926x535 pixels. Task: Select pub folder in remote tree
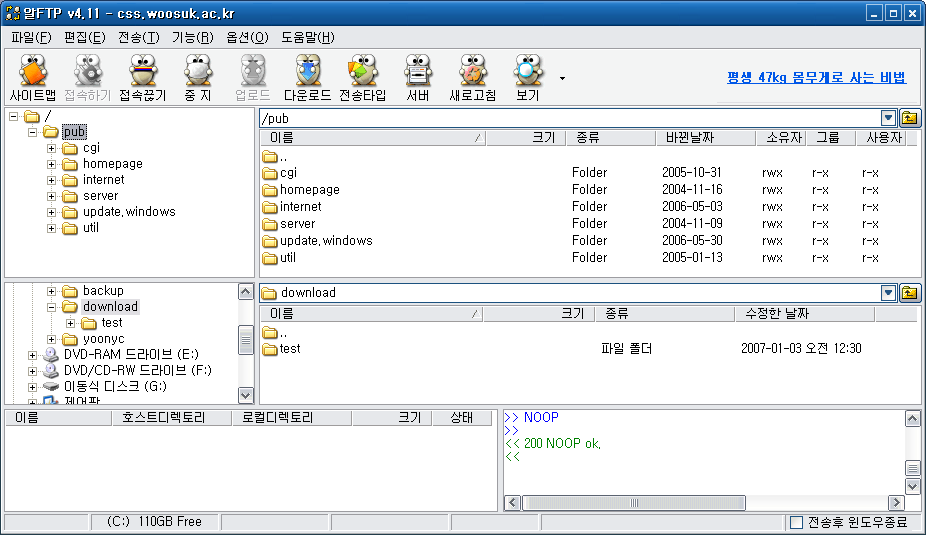pyautogui.click(x=74, y=132)
